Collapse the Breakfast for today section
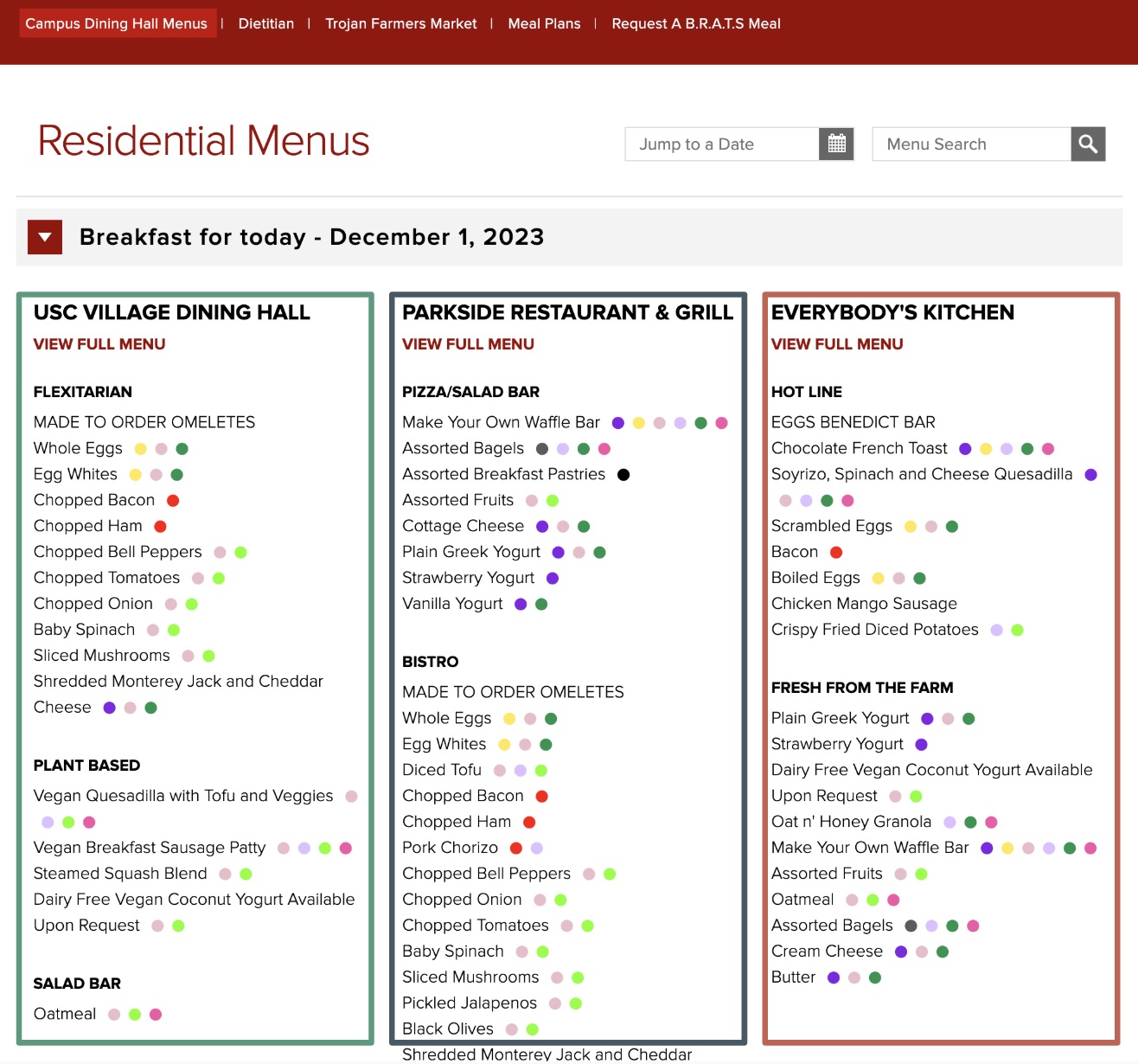The image size is (1138, 1064). pos(45,237)
